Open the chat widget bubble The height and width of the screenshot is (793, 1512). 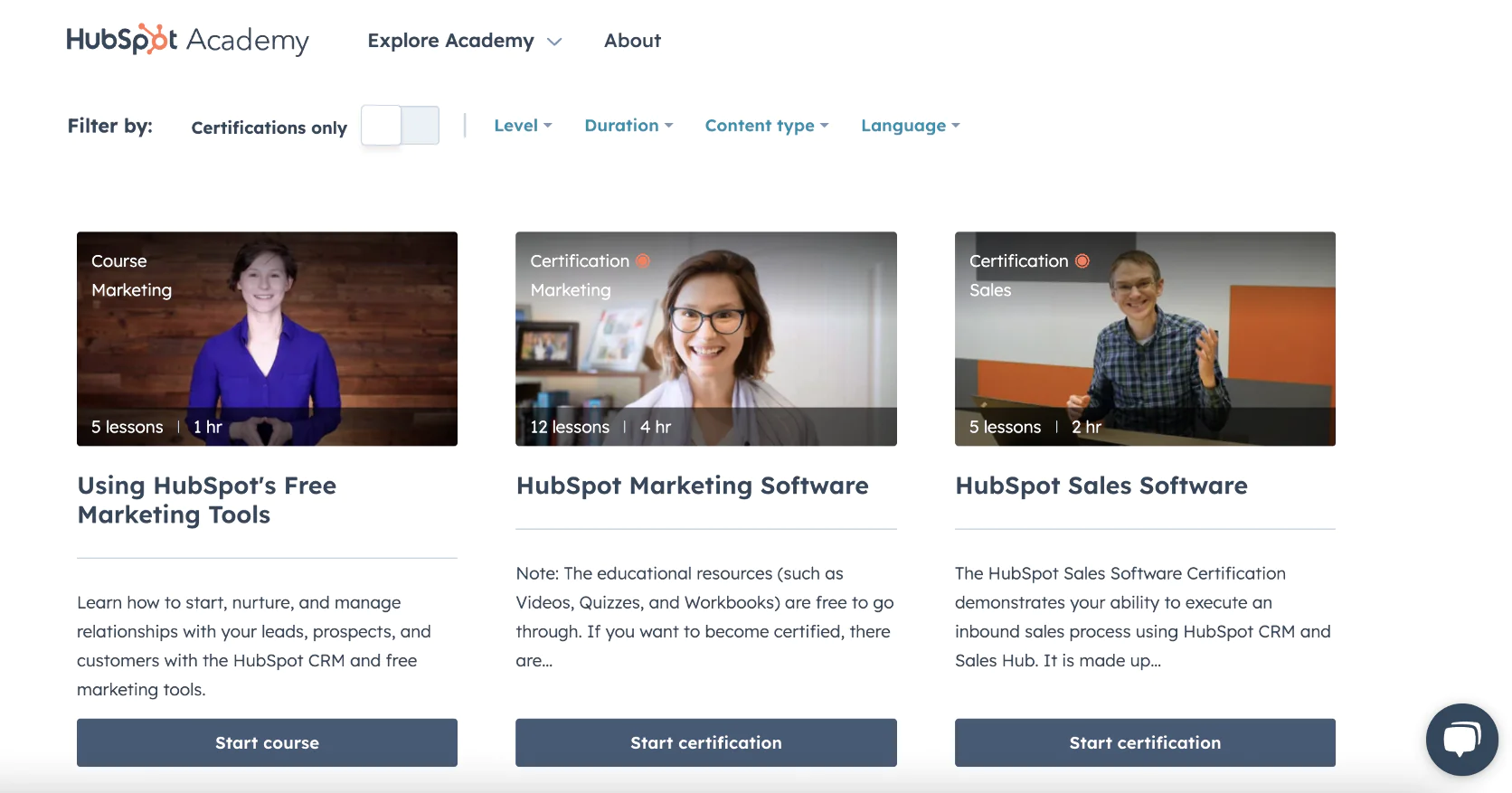1461,739
